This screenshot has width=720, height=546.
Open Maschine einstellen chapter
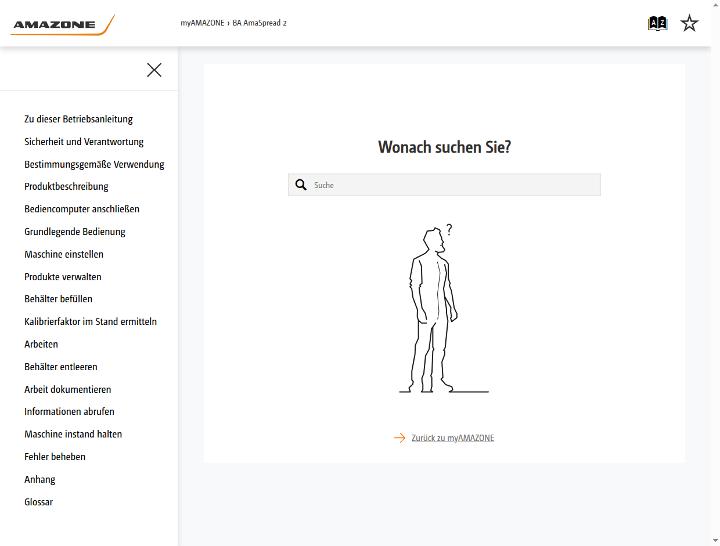coord(64,254)
